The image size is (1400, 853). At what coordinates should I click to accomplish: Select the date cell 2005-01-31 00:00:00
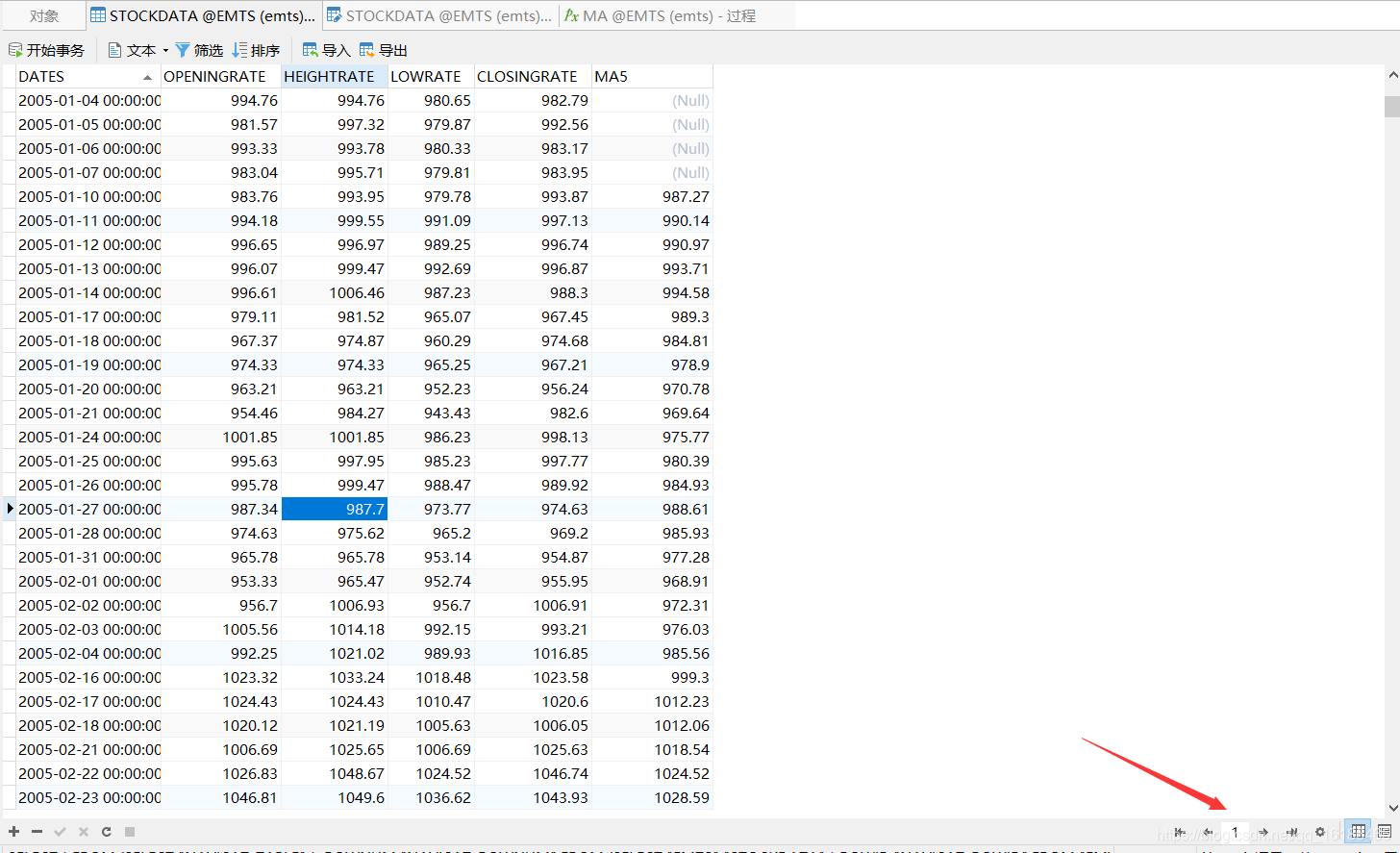point(88,557)
